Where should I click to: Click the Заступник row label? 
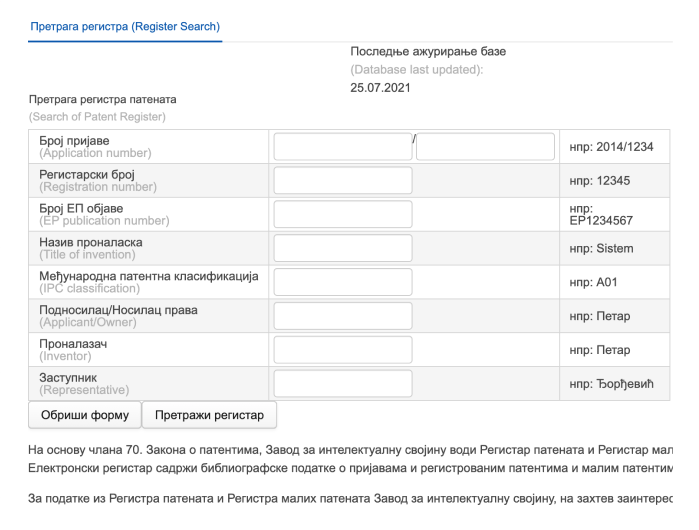click(x=70, y=378)
